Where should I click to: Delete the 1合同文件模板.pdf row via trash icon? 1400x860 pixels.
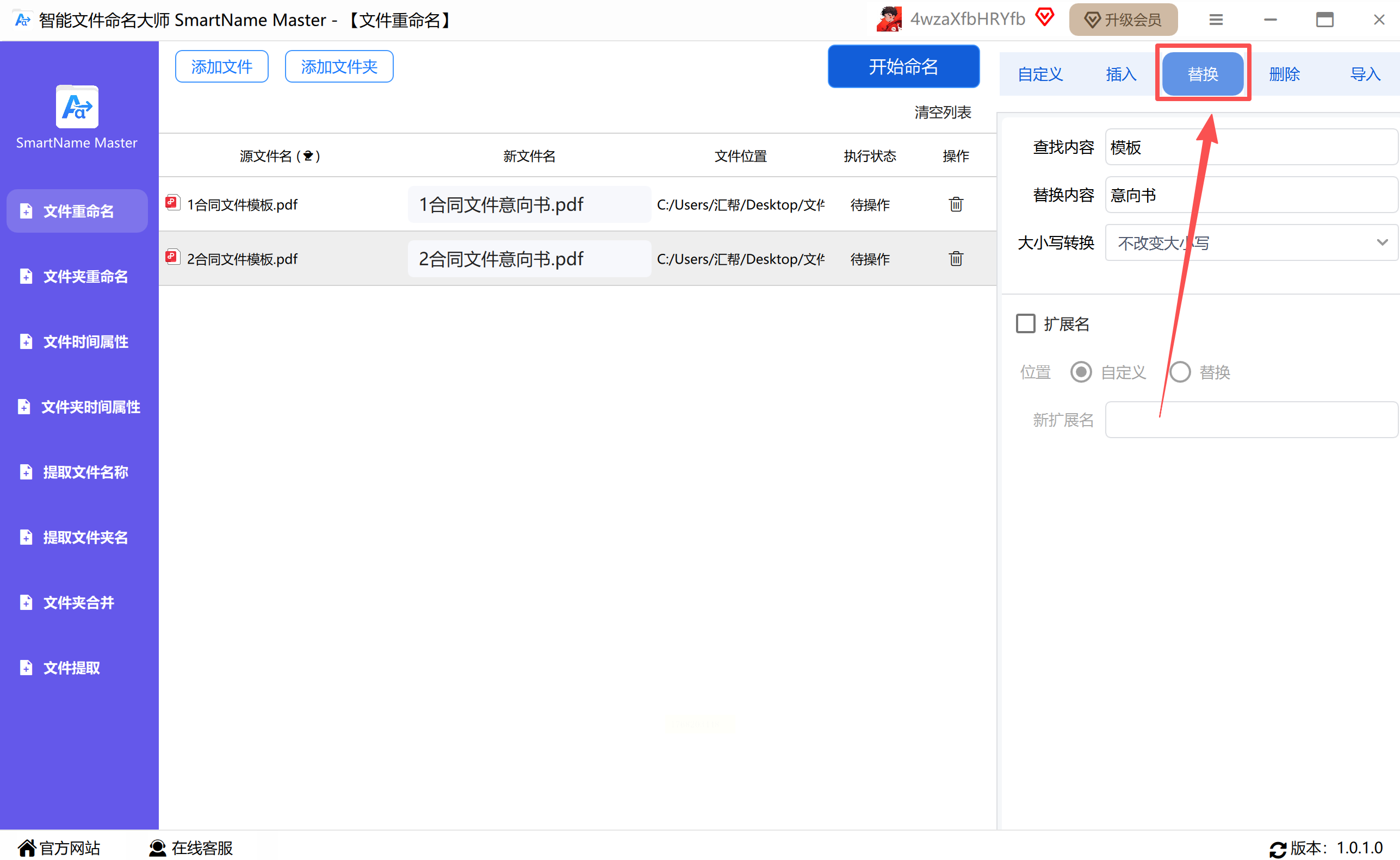click(956, 204)
